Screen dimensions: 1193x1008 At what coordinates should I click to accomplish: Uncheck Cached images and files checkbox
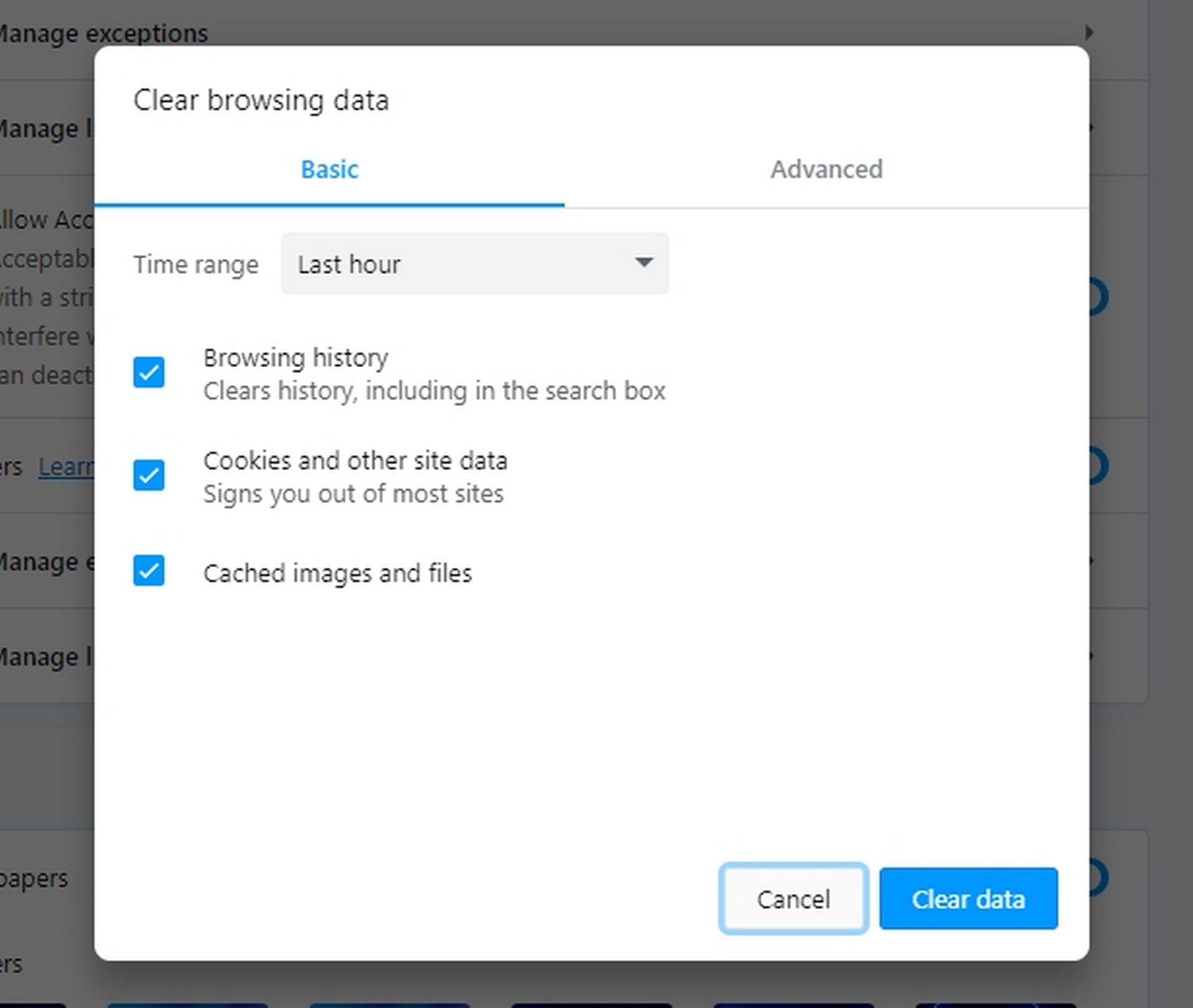coord(149,571)
